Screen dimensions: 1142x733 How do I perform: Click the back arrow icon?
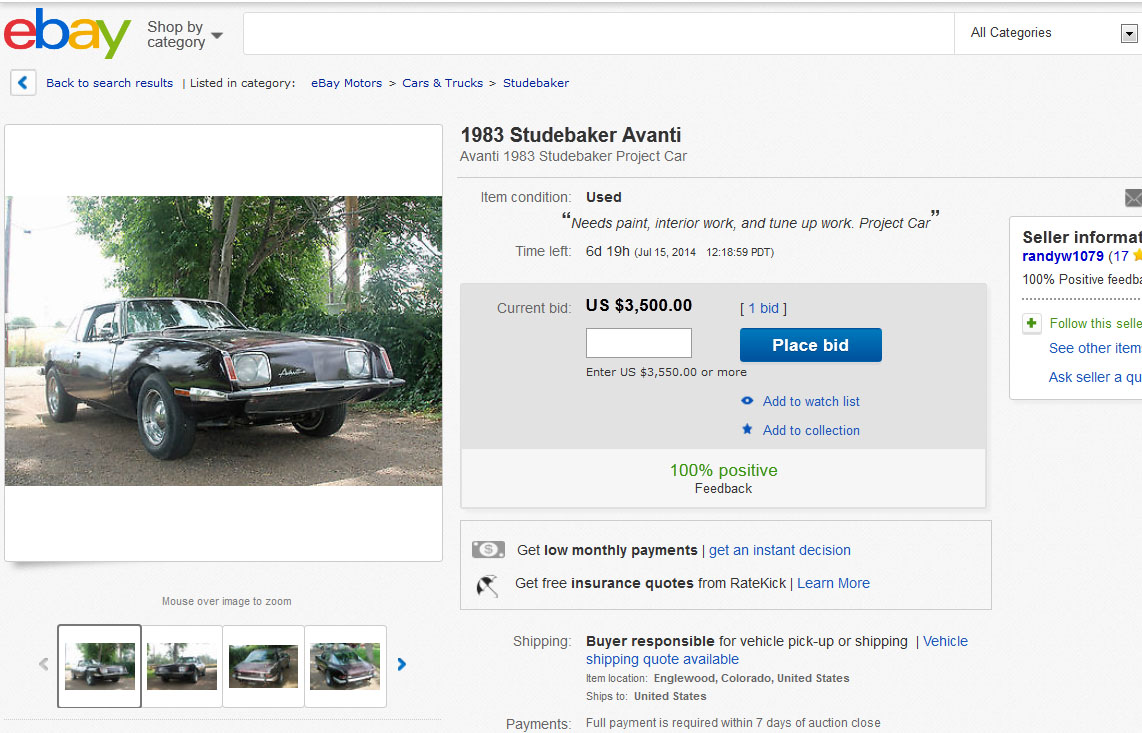(23, 83)
